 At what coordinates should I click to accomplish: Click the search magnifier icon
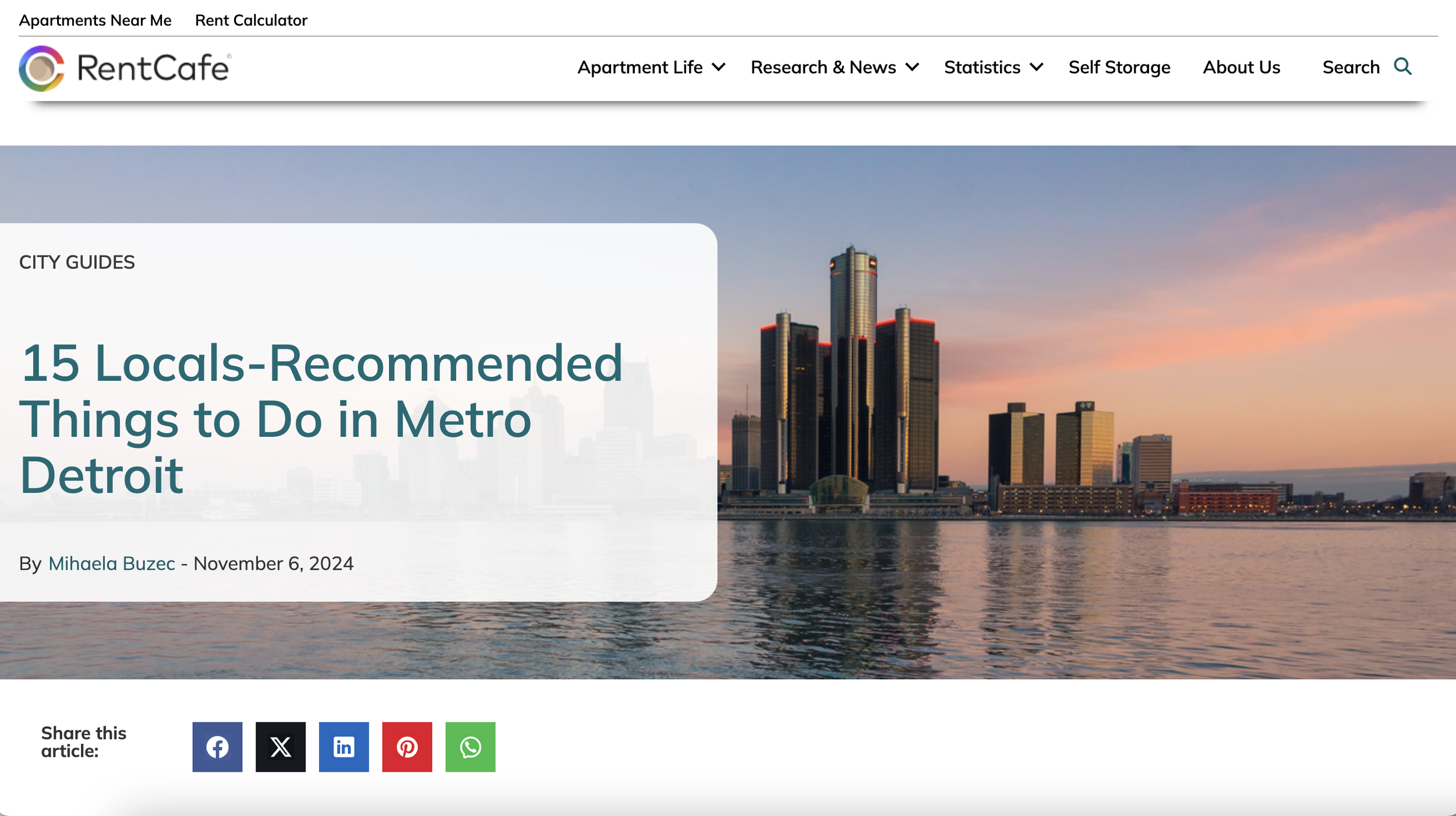1402,67
